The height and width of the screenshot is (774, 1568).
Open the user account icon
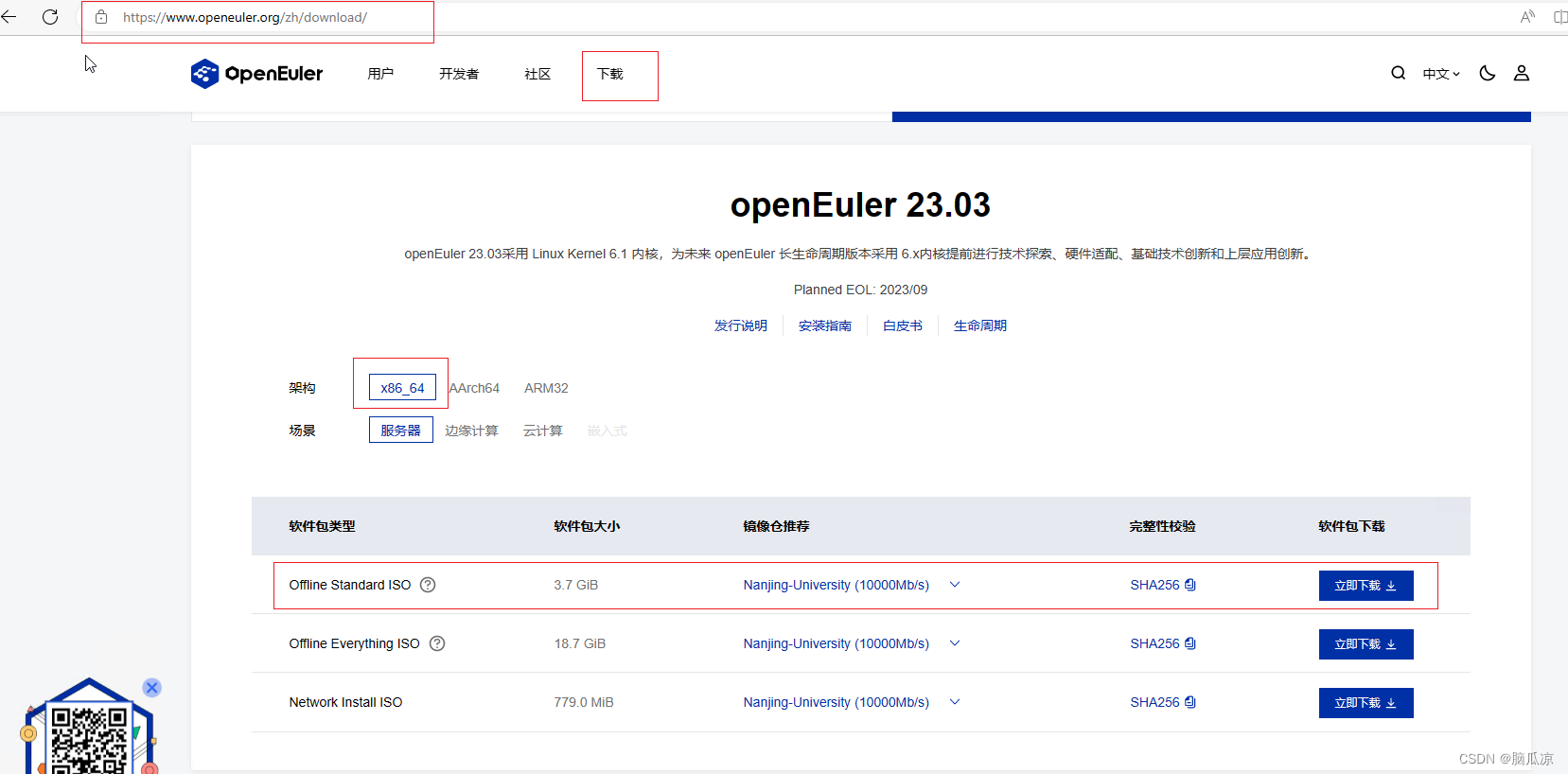1522,73
